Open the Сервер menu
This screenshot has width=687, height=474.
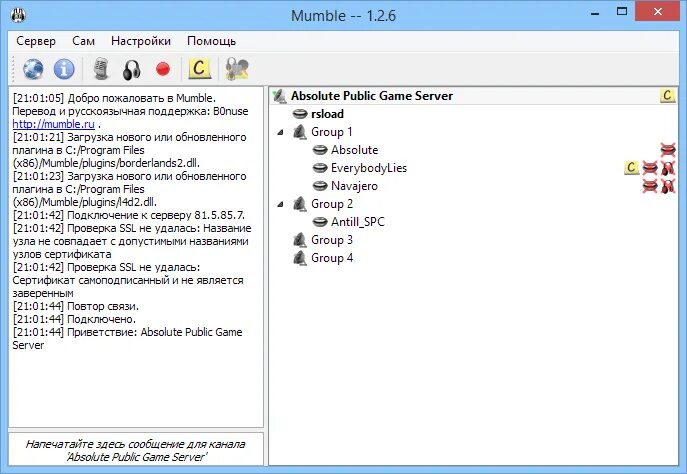36,41
